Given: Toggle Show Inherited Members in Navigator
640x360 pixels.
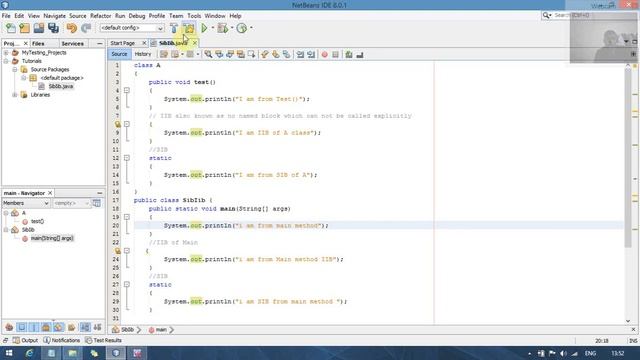Looking at the screenshot, I should point(9,327).
